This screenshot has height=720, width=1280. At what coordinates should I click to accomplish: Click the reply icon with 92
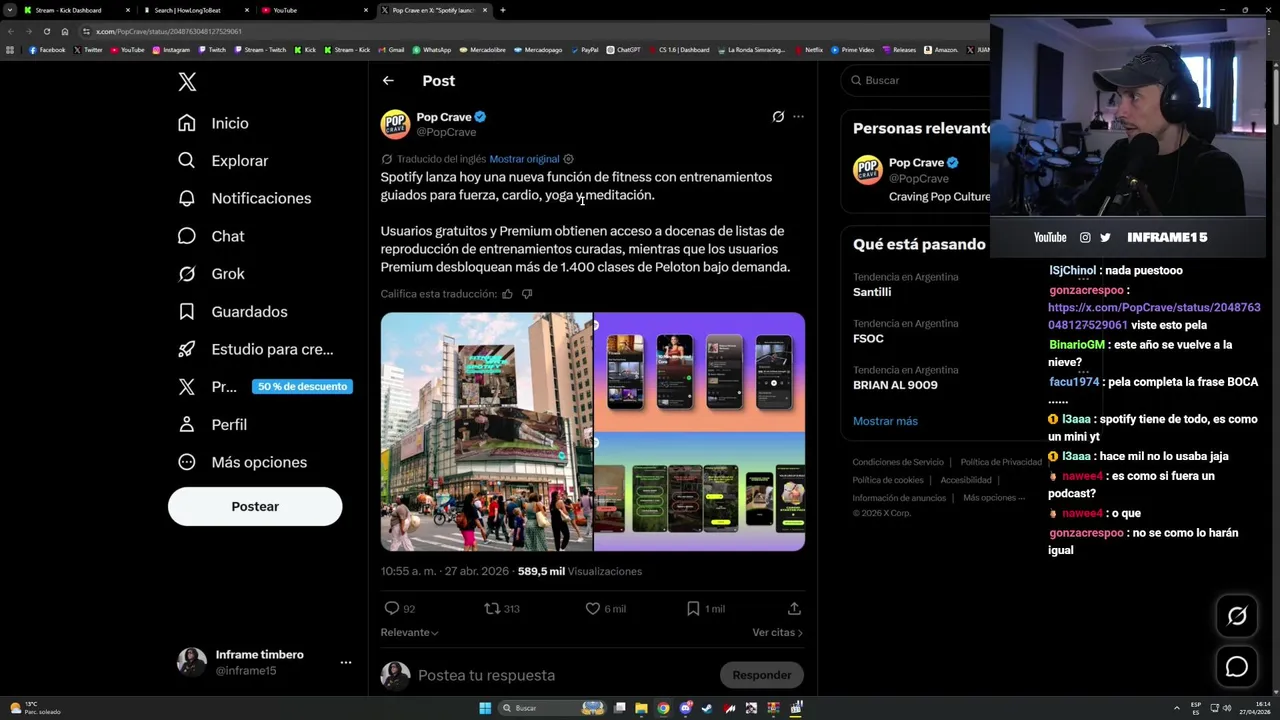399,608
